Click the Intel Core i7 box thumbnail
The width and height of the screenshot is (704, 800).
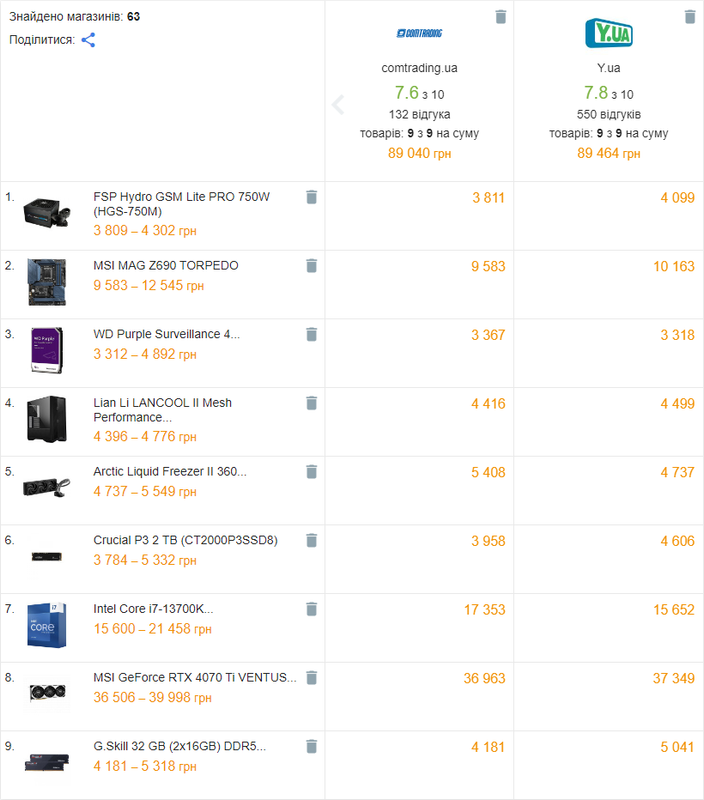click(x=46, y=626)
